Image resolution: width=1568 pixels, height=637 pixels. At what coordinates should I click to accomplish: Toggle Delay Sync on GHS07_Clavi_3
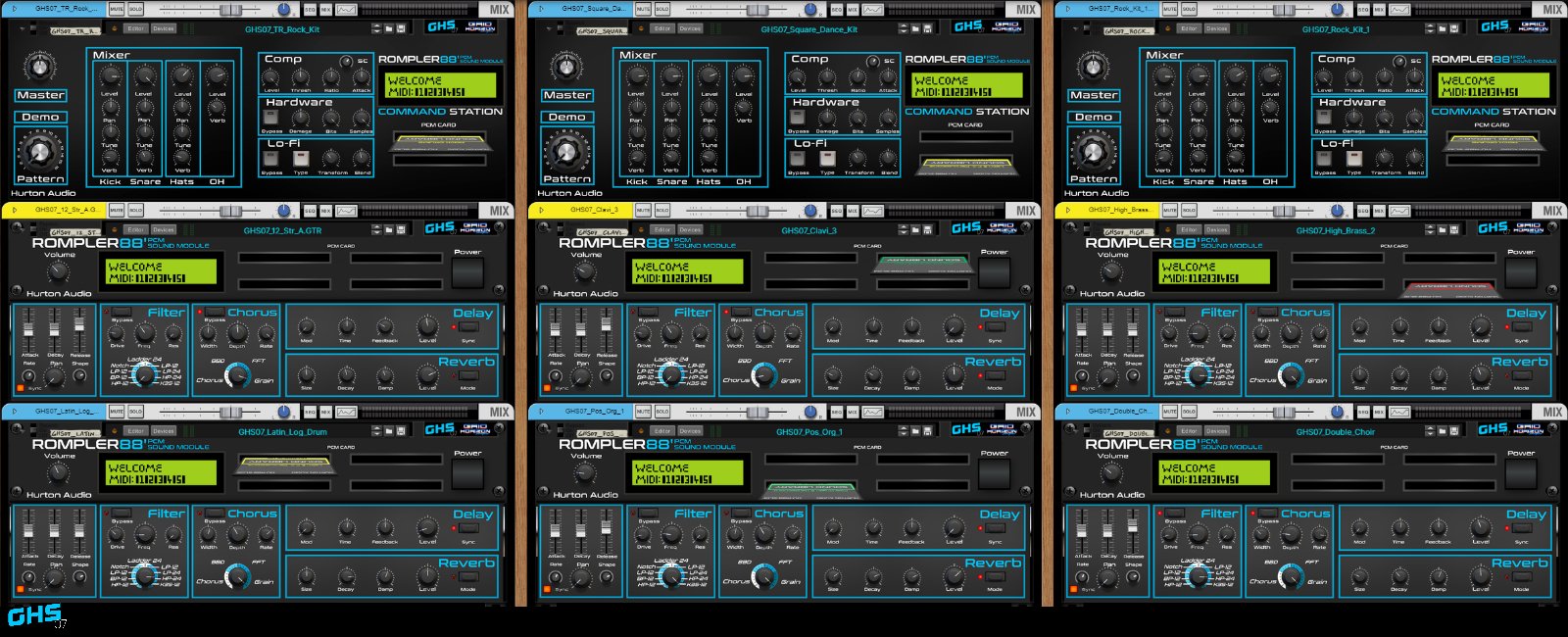[x=995, y=326]
